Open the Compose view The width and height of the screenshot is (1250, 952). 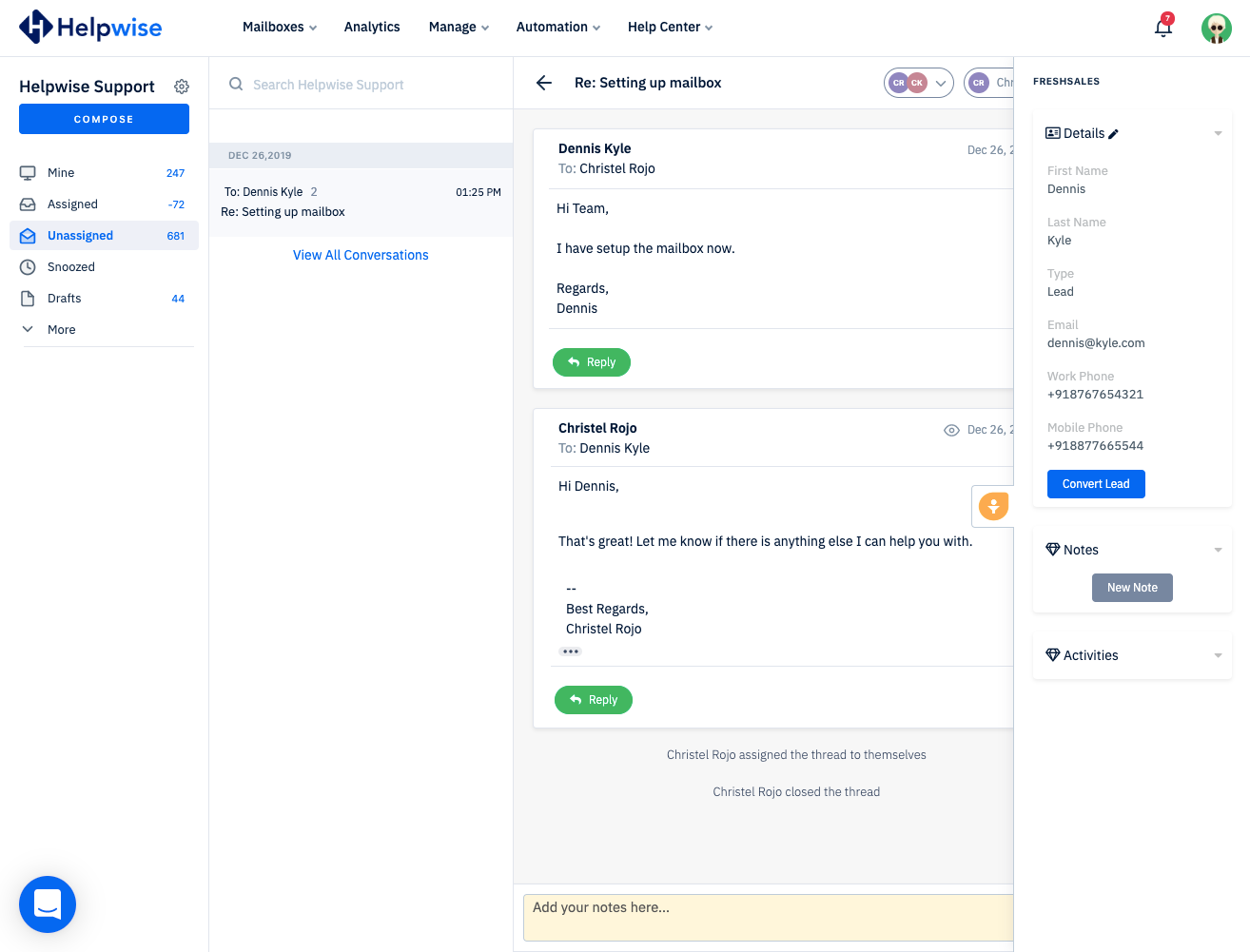104,118
